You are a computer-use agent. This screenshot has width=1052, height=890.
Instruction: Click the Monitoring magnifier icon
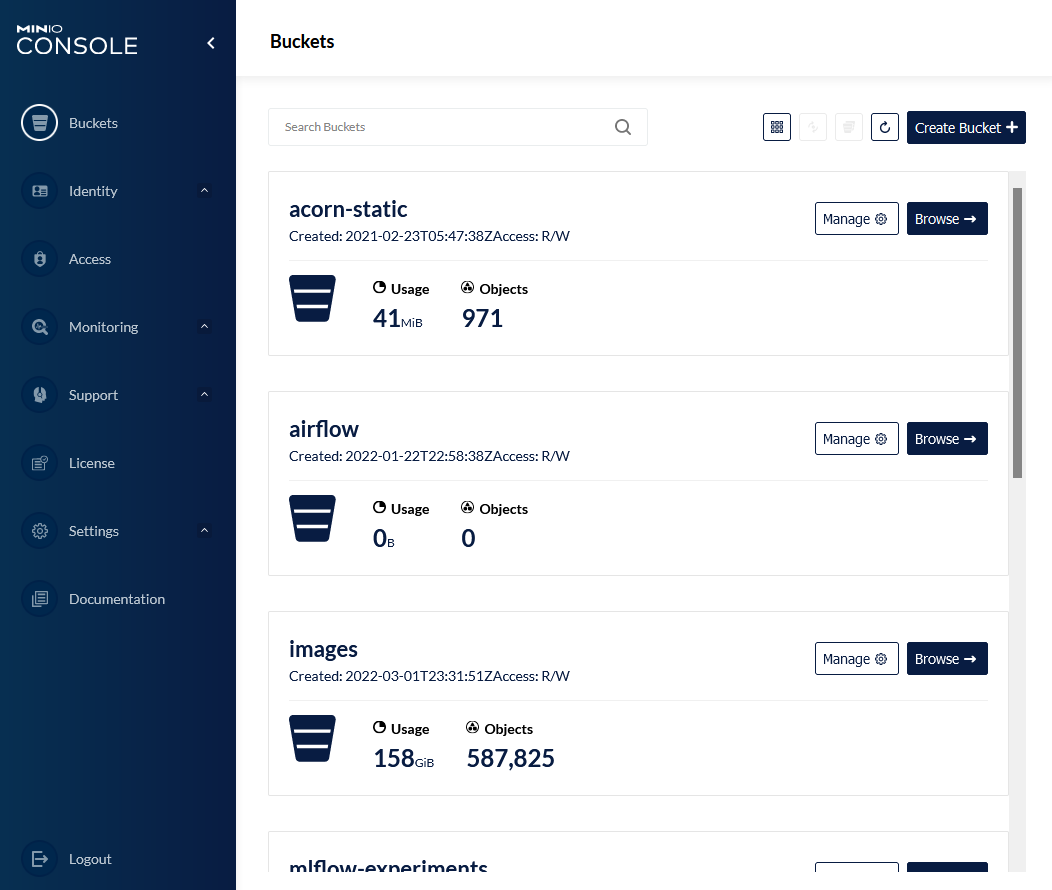coord(40,327)
